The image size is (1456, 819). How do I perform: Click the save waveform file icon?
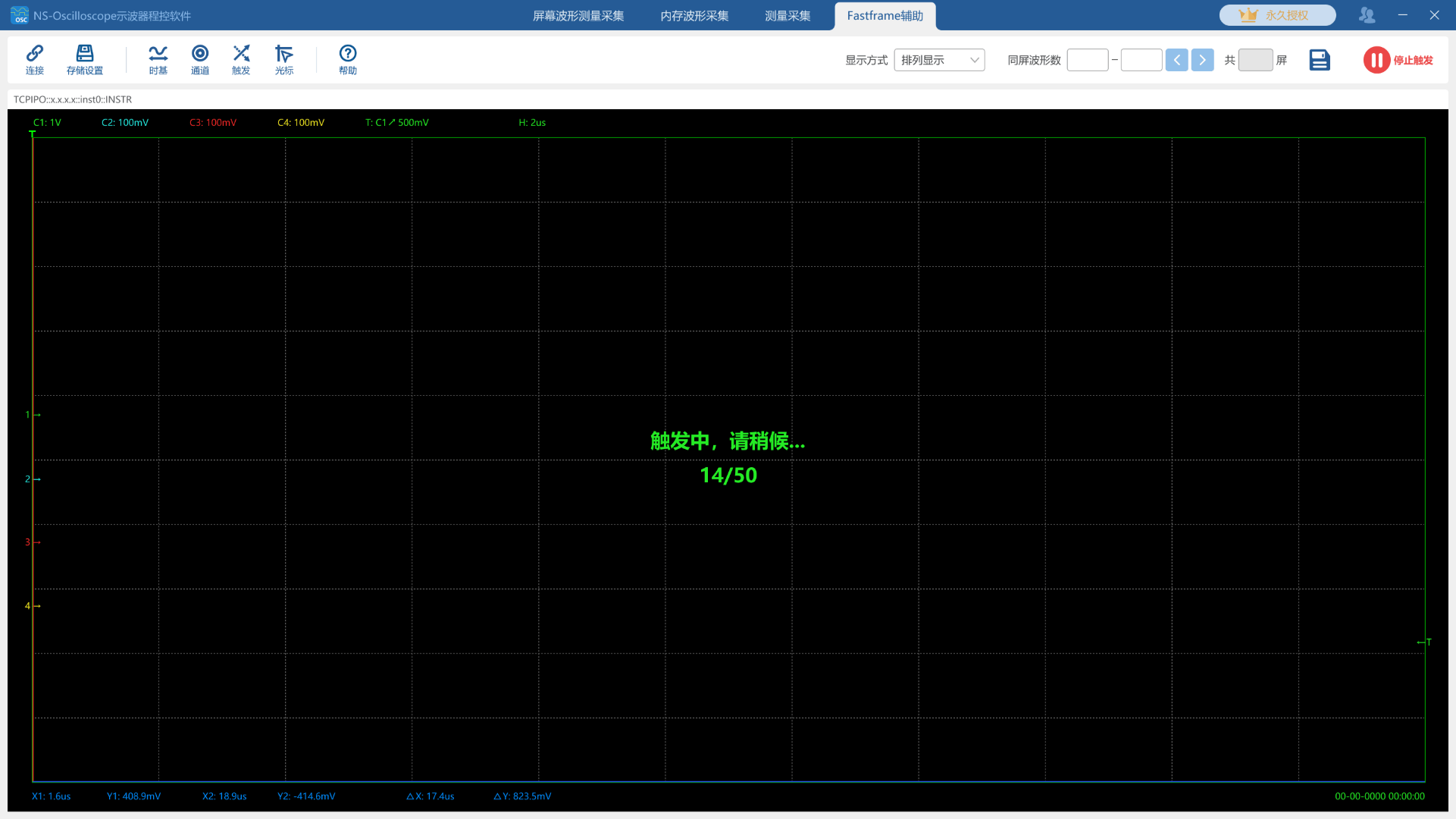(1320, 59)
